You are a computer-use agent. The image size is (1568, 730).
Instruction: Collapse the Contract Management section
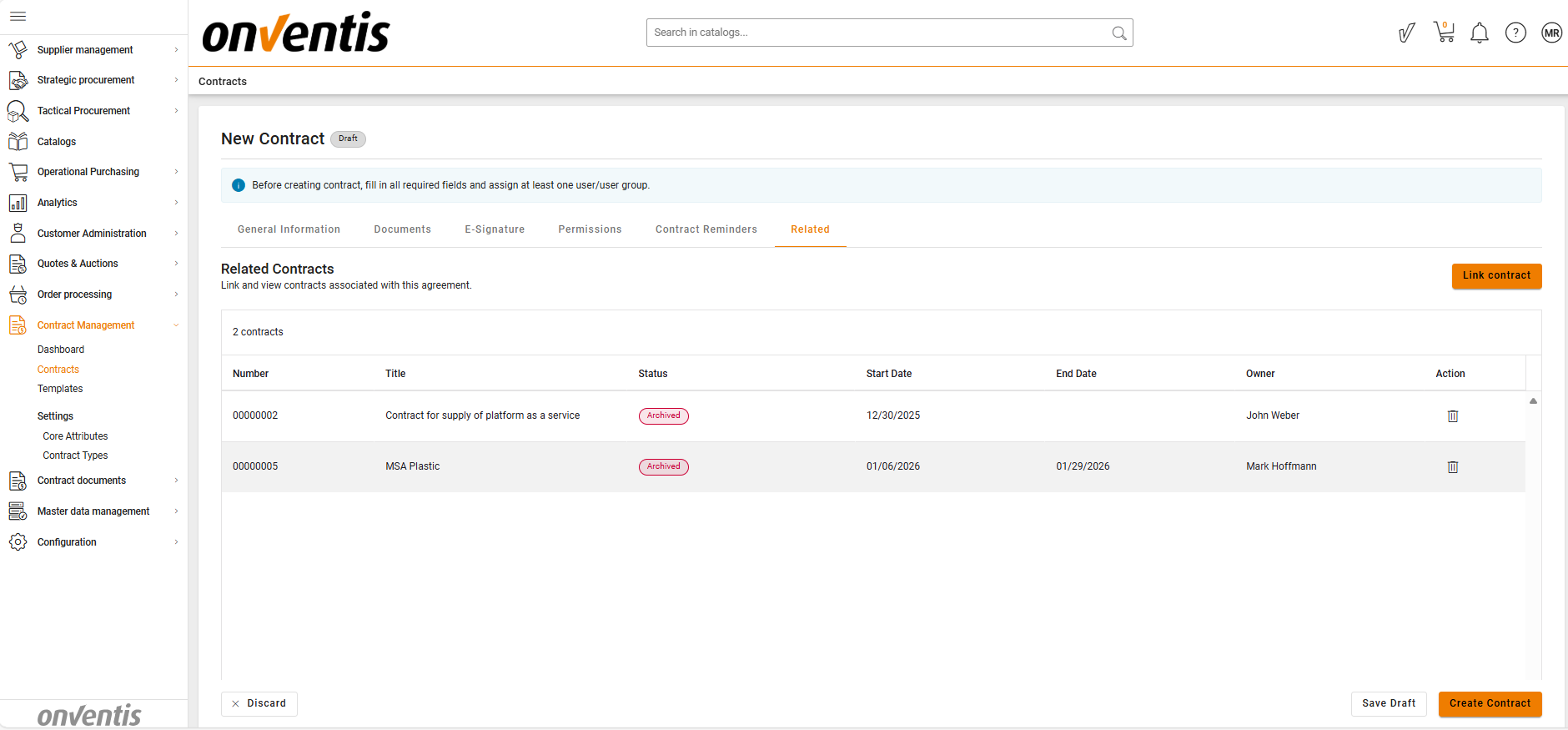pos(86,325)
